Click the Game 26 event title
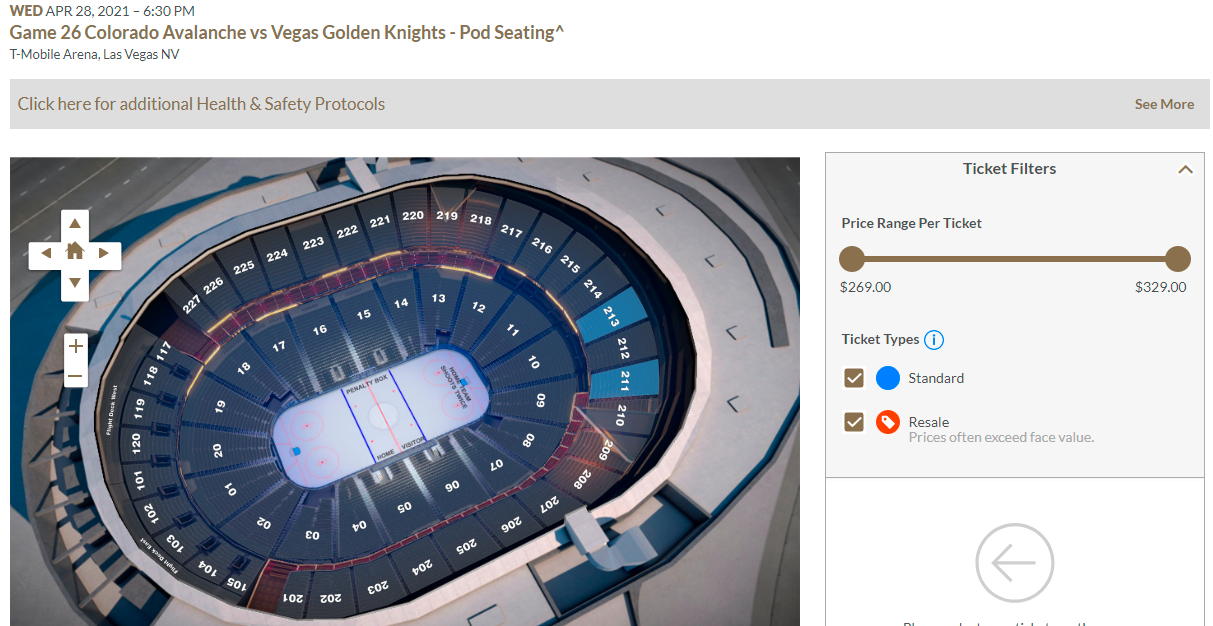This screenshot has width=1213, height=626. coord(287,32)
